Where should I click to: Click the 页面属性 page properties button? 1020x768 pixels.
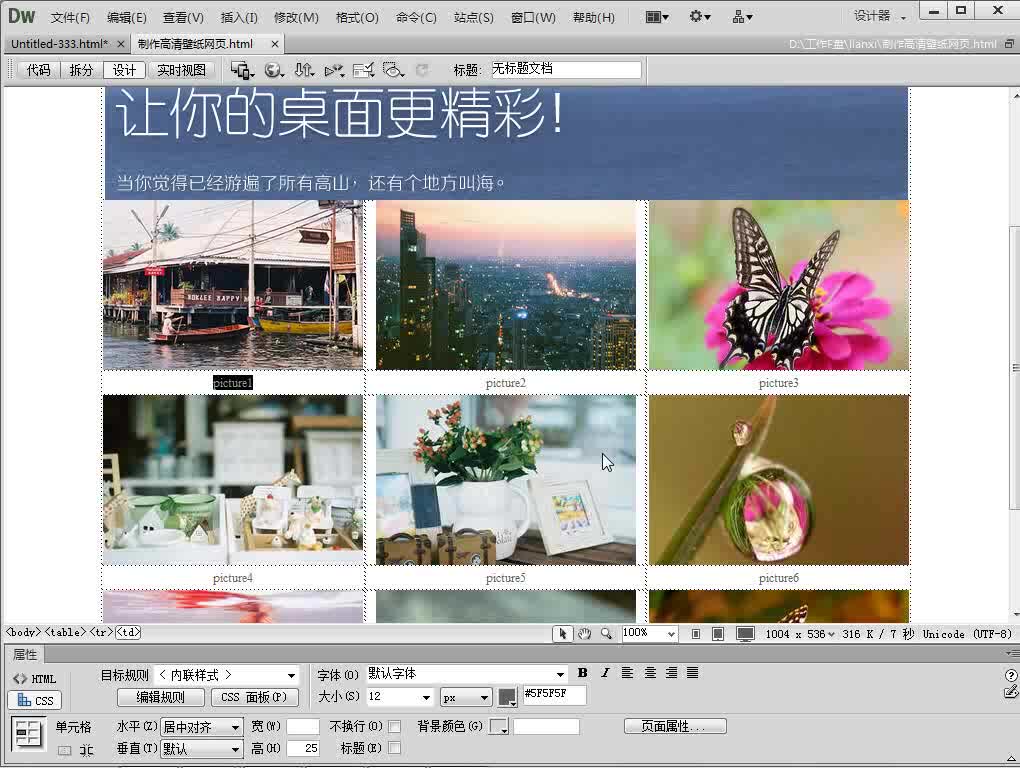[x=675, y=726]
